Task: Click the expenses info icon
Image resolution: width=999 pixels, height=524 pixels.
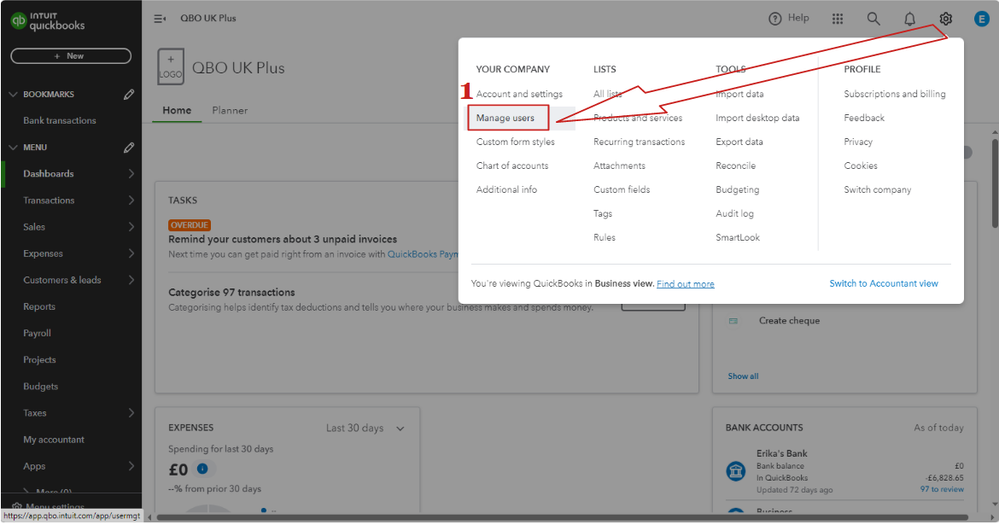Action: click(x=202, y=469)
